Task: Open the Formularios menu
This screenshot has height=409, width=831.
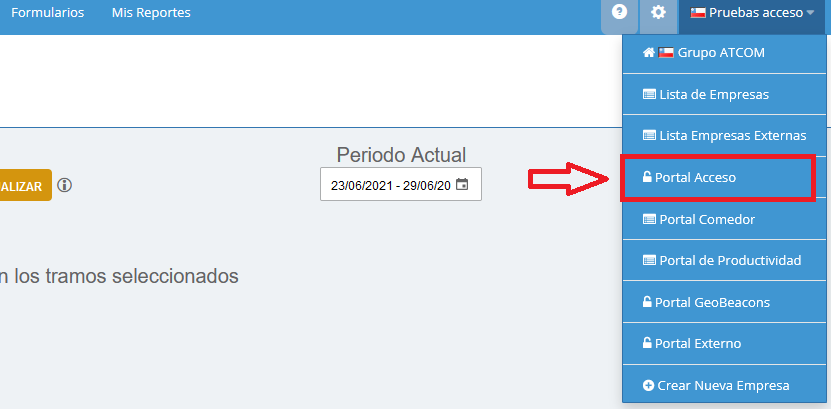Action: pyautogui.click(x=48, y=13)
